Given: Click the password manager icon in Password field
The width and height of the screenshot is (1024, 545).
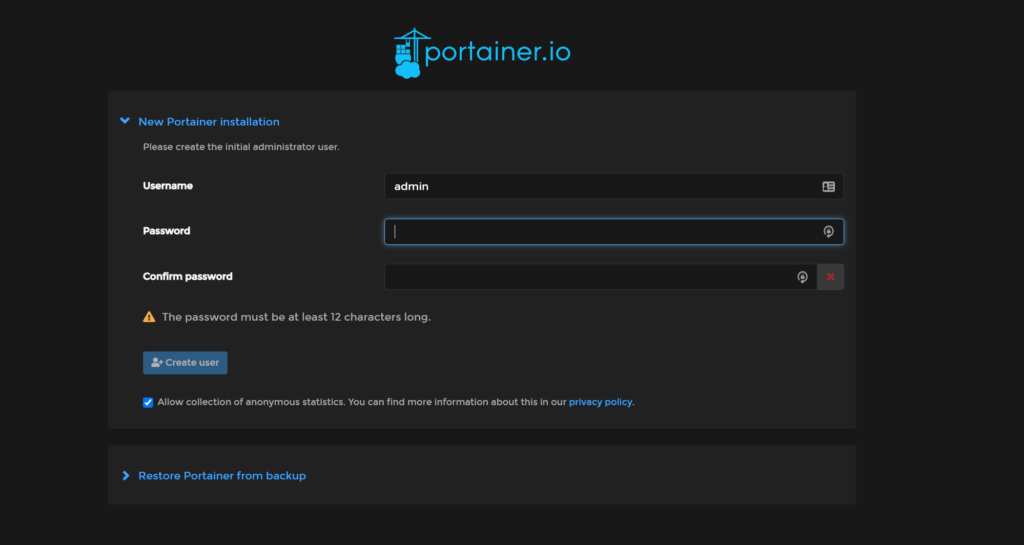Looking at the screenshot, I should (x=828, y=232).
